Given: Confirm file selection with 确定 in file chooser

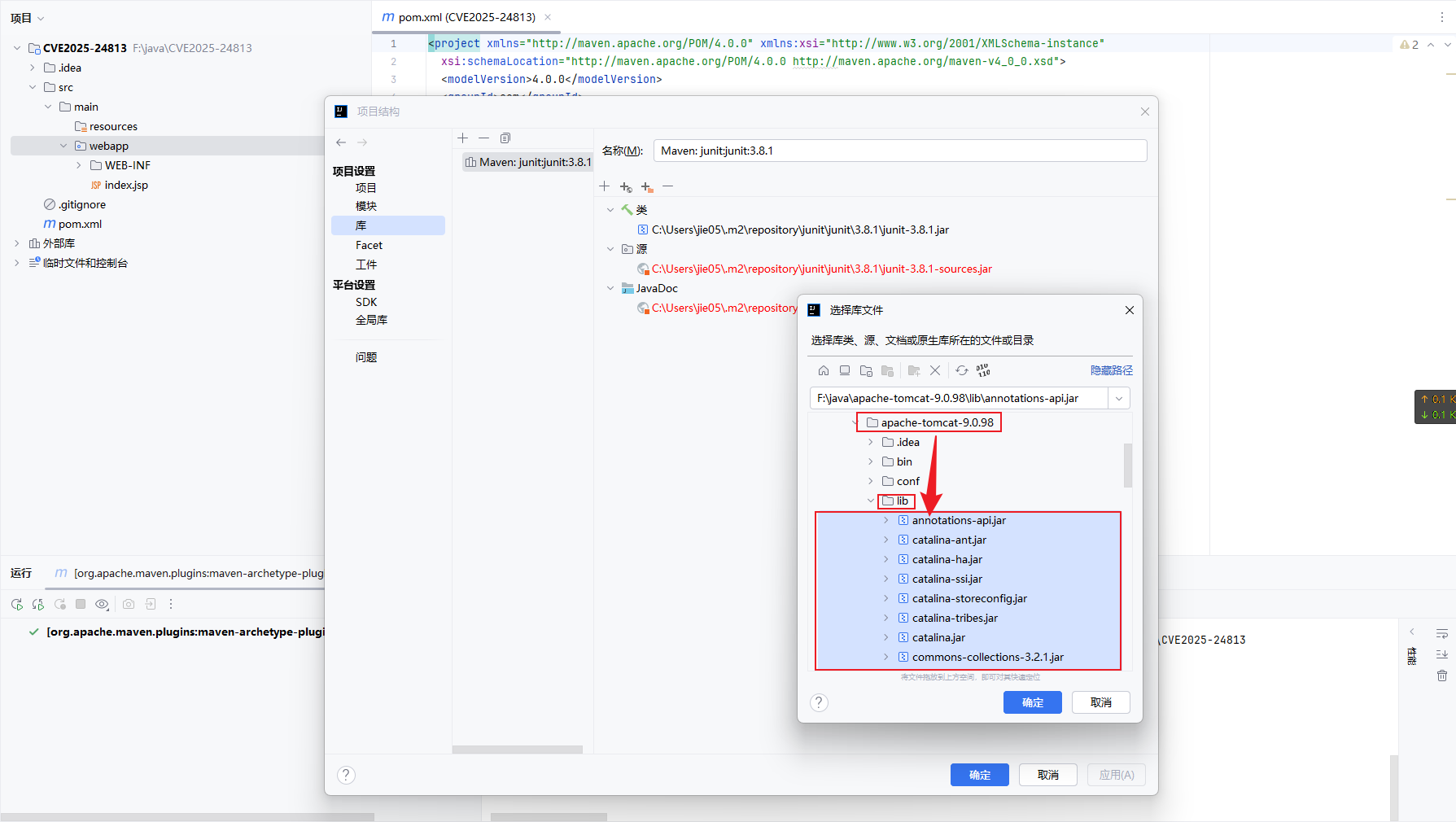Looking at the screenshot, I should click(1033, 702).
